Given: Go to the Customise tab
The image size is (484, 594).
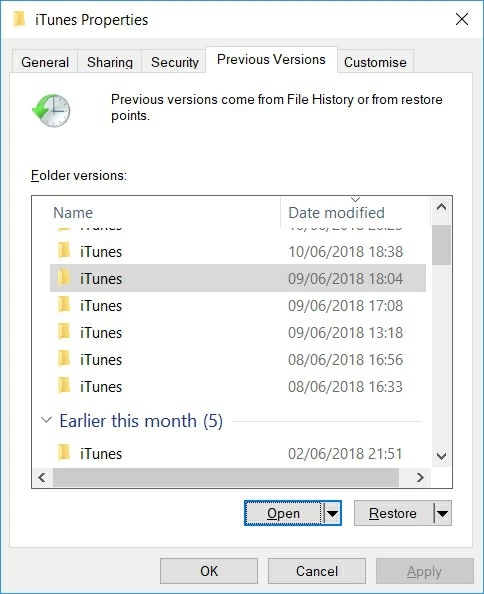Looking at the screenshot, I should tap(375, 62).
